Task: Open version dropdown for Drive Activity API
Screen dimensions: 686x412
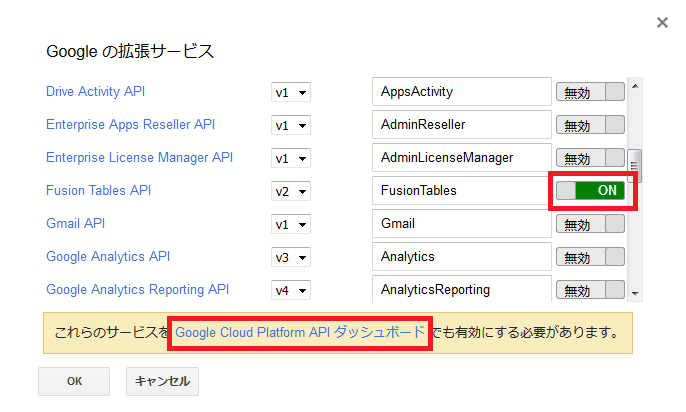Action: pyautogui.click(x=290, y=92)
